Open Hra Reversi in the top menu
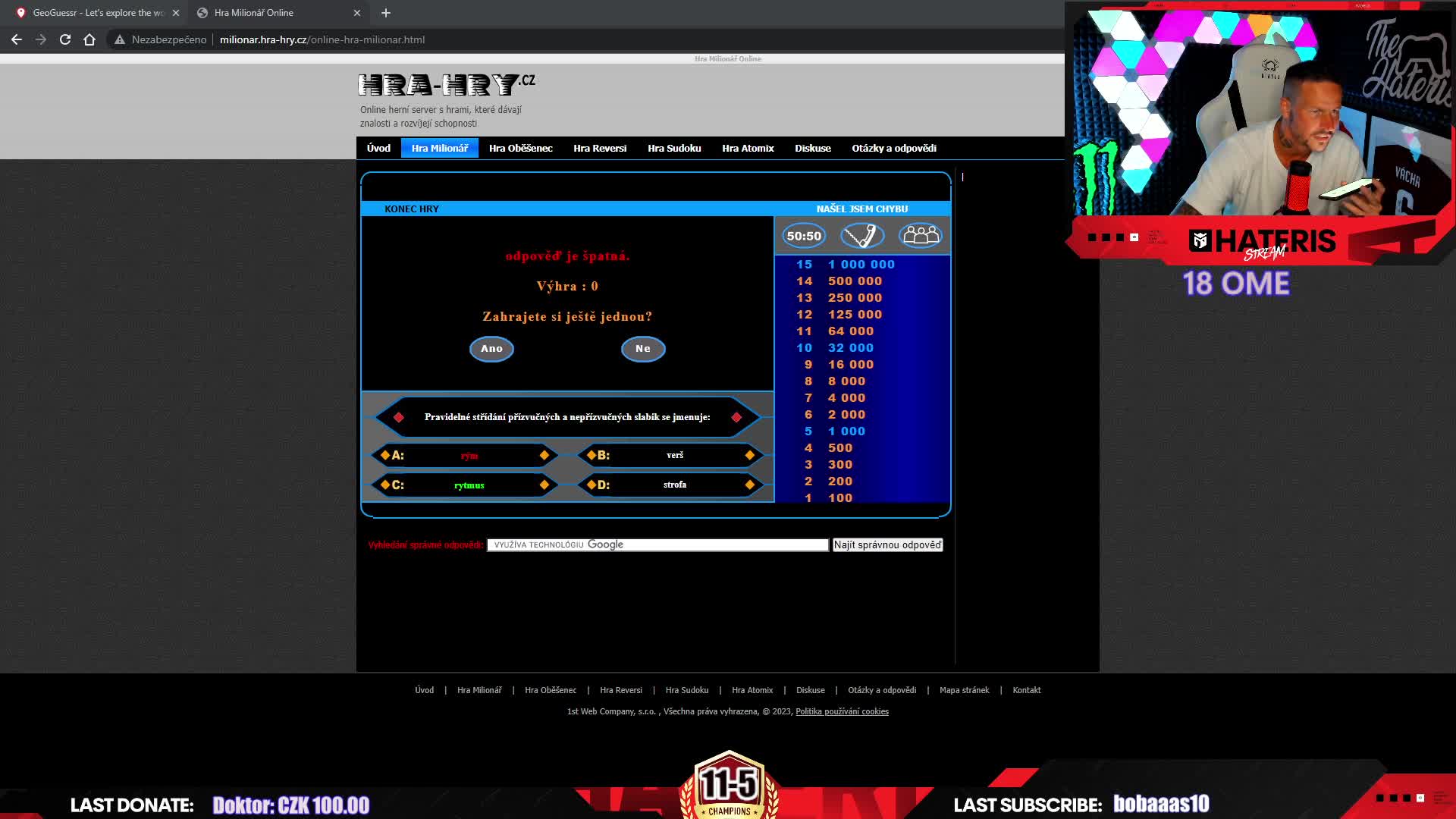This screenshot has height=819, width=1456. (x=600, y=148)
